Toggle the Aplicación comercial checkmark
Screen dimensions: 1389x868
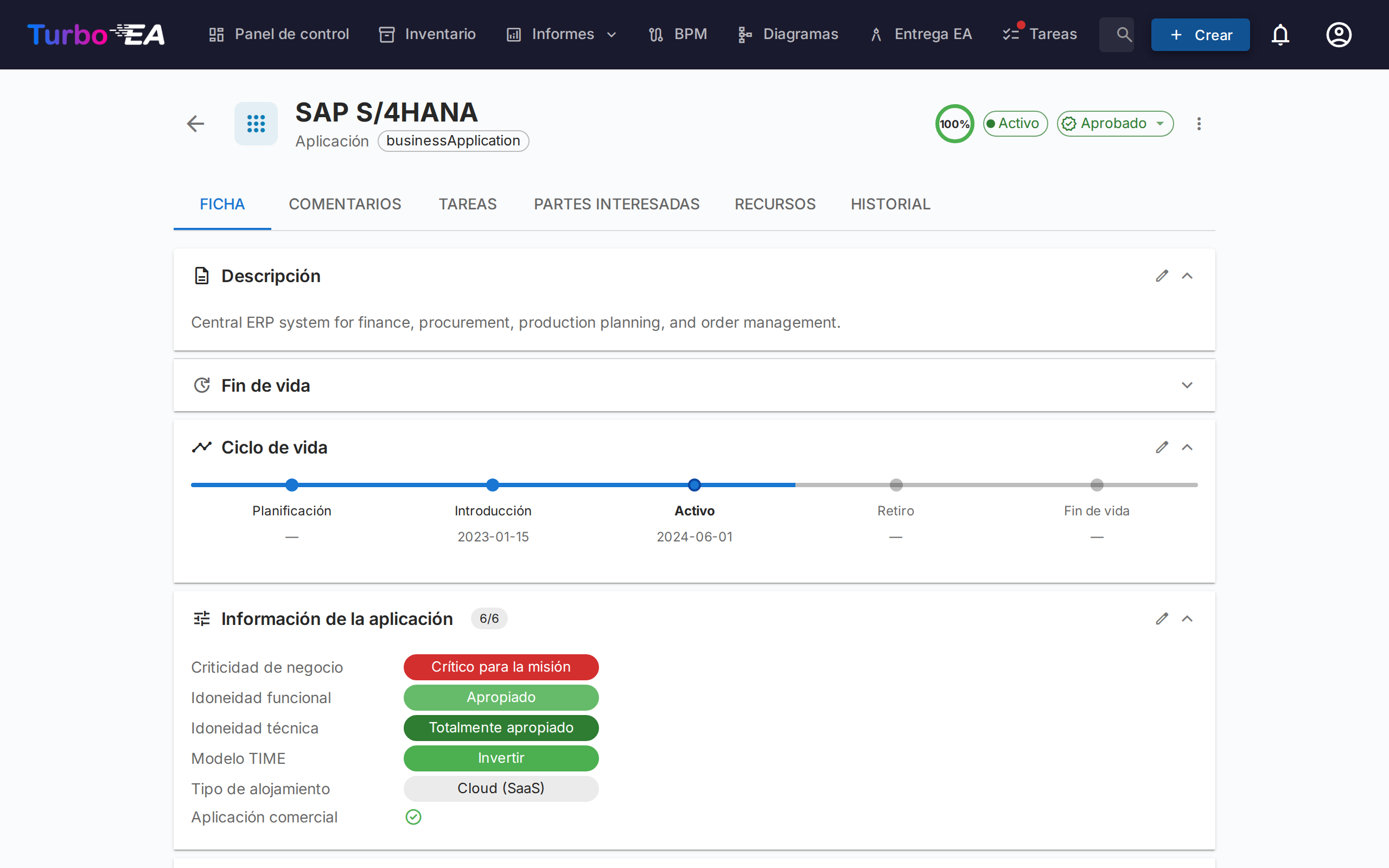[x=413, y=817]
